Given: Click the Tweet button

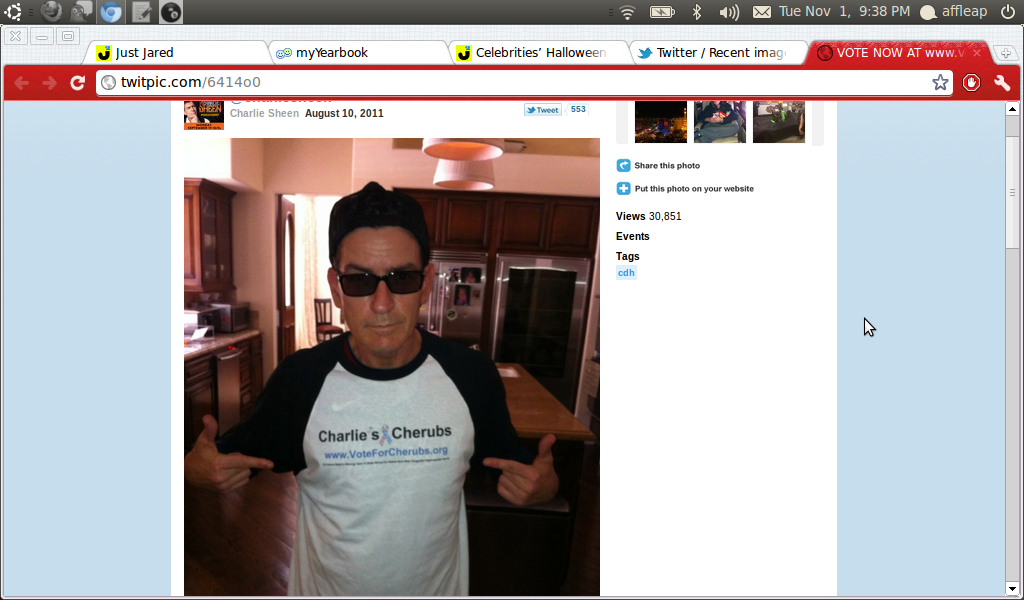Looking at the screenshot, I should 543,110.
